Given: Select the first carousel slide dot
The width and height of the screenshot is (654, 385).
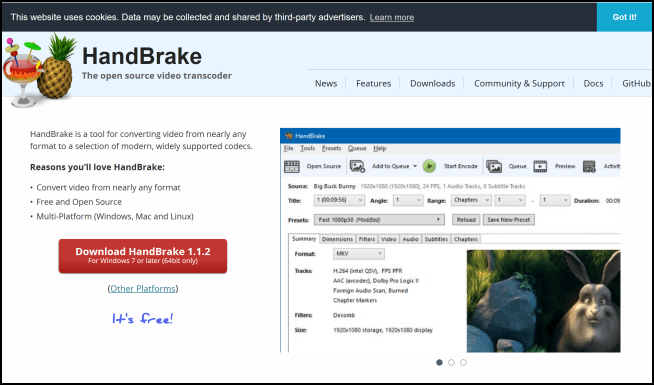Looking at the screenshot, I should pos(439,362).
